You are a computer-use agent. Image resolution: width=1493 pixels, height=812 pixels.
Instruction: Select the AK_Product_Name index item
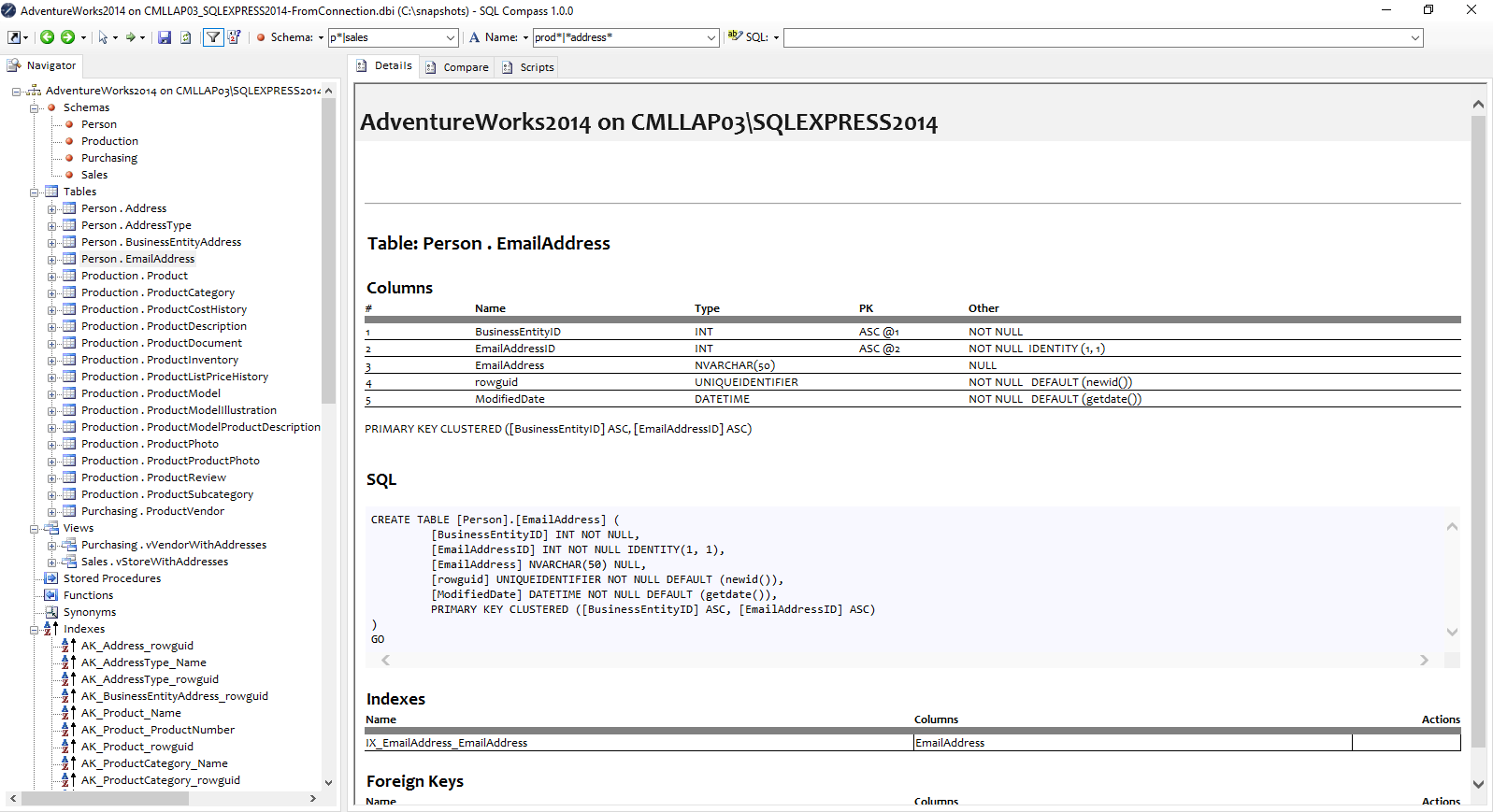[131, 713]
